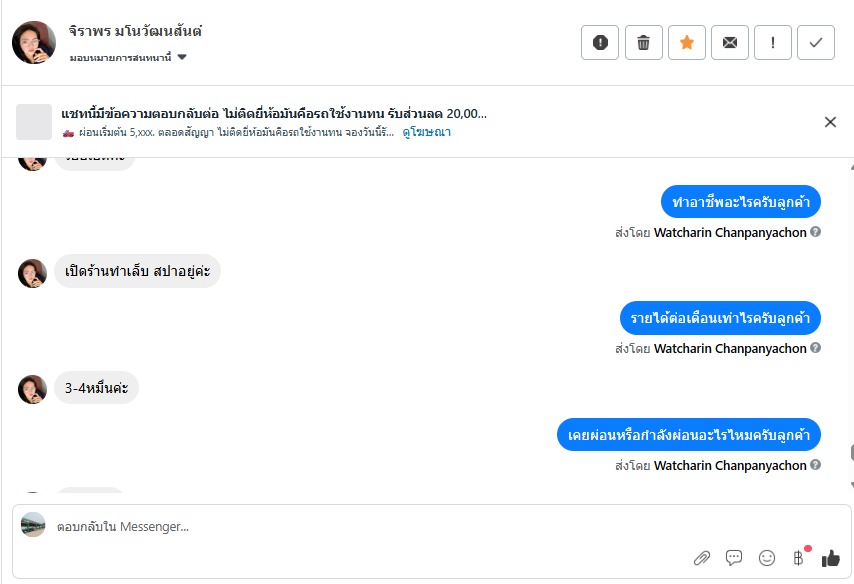Screen dimensions: 854x584
Task: Click จิราพร profile picture in header
Action: point(34,42)
